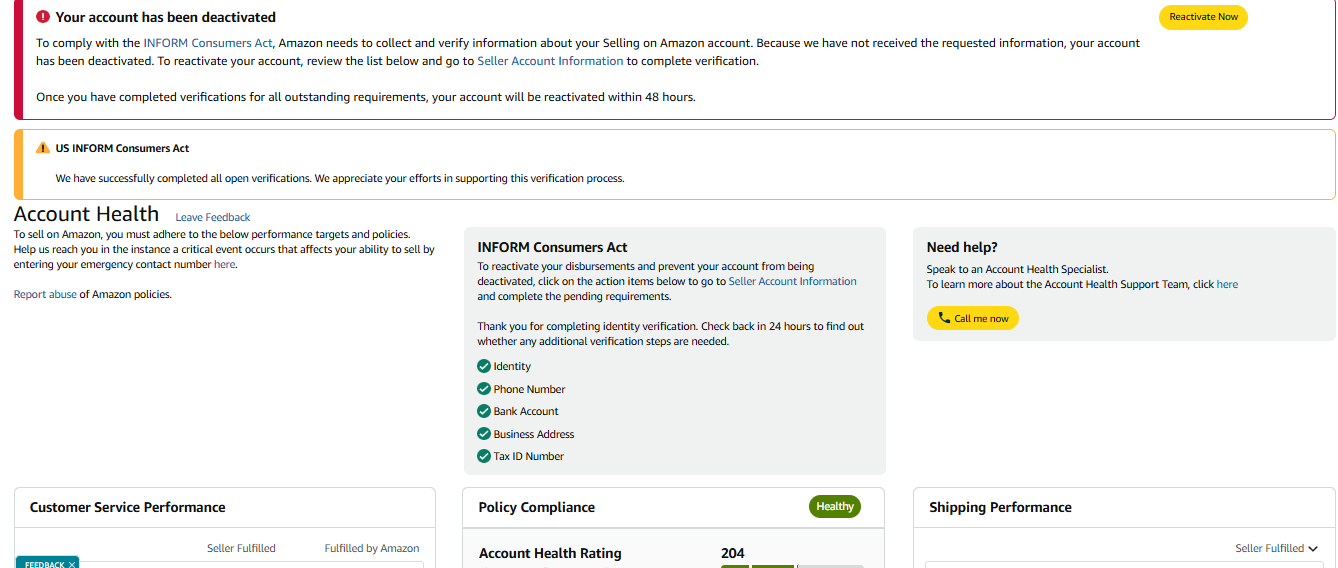1338x568 pixels.
Task: Click the orange warning triangle icon
Action: pyautogui.click(x=43, y=148)
